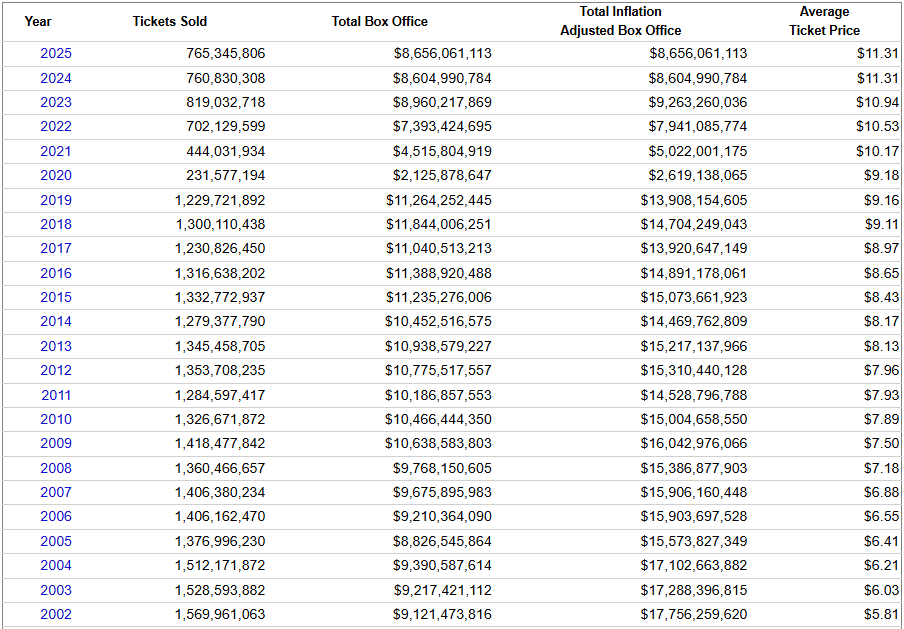904x629 pixels.
Task: Open the 2024 year link
Action: 56,78
